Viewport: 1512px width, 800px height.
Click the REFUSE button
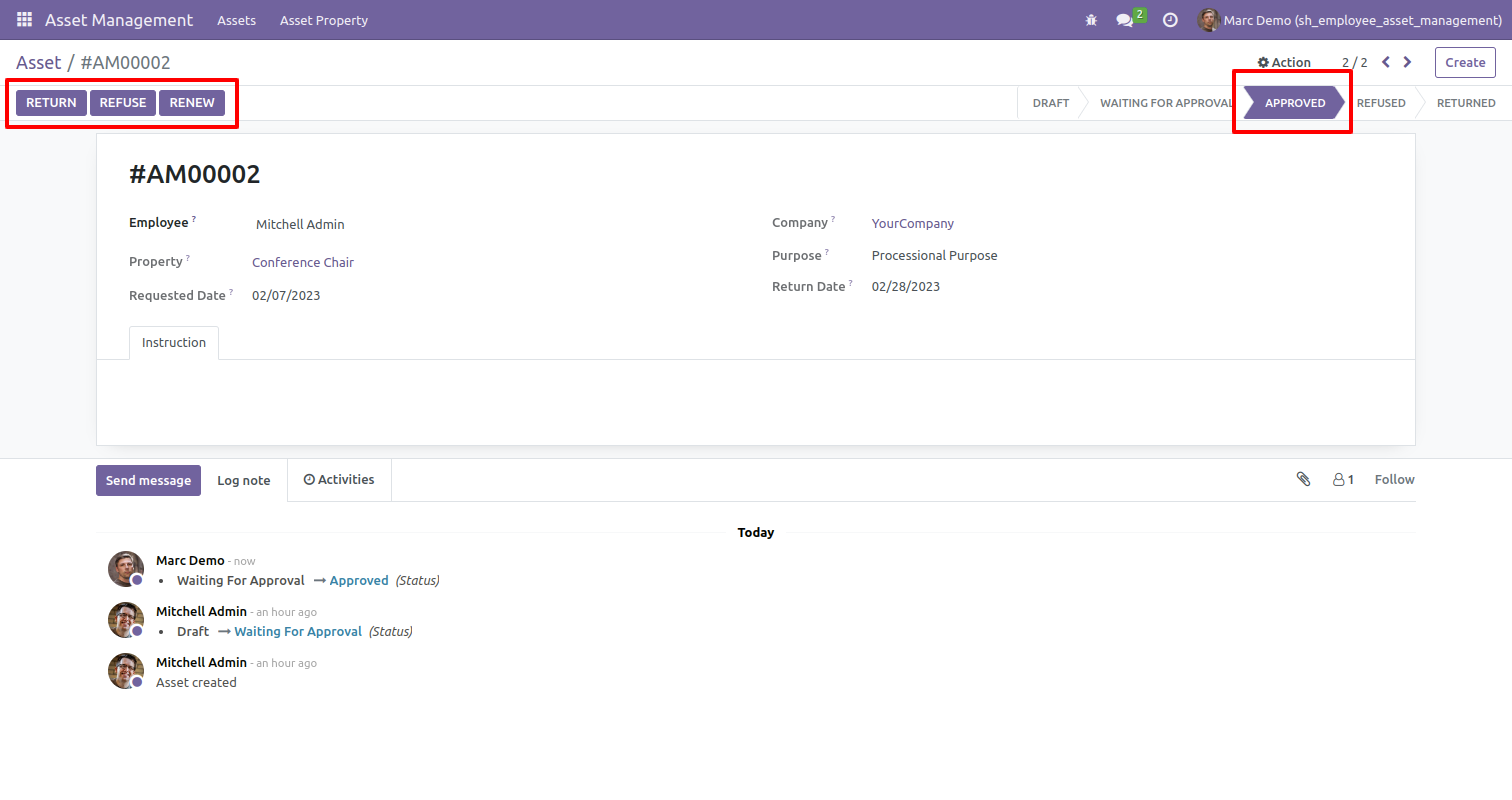tap(123, 103)
